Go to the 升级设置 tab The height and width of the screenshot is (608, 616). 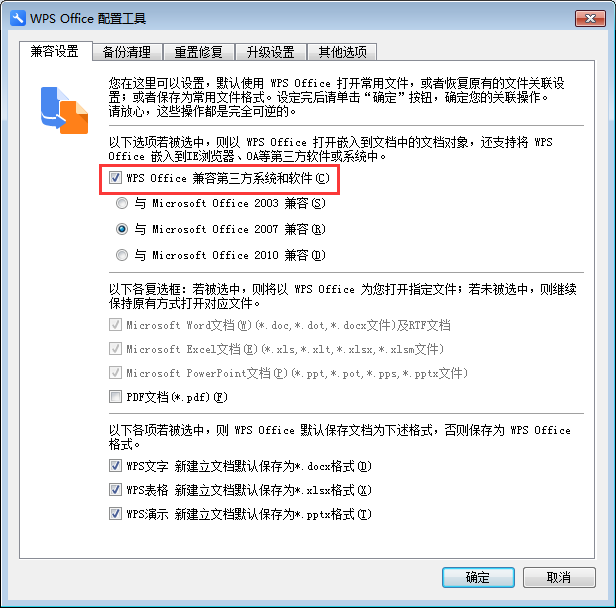click(271, 52)
